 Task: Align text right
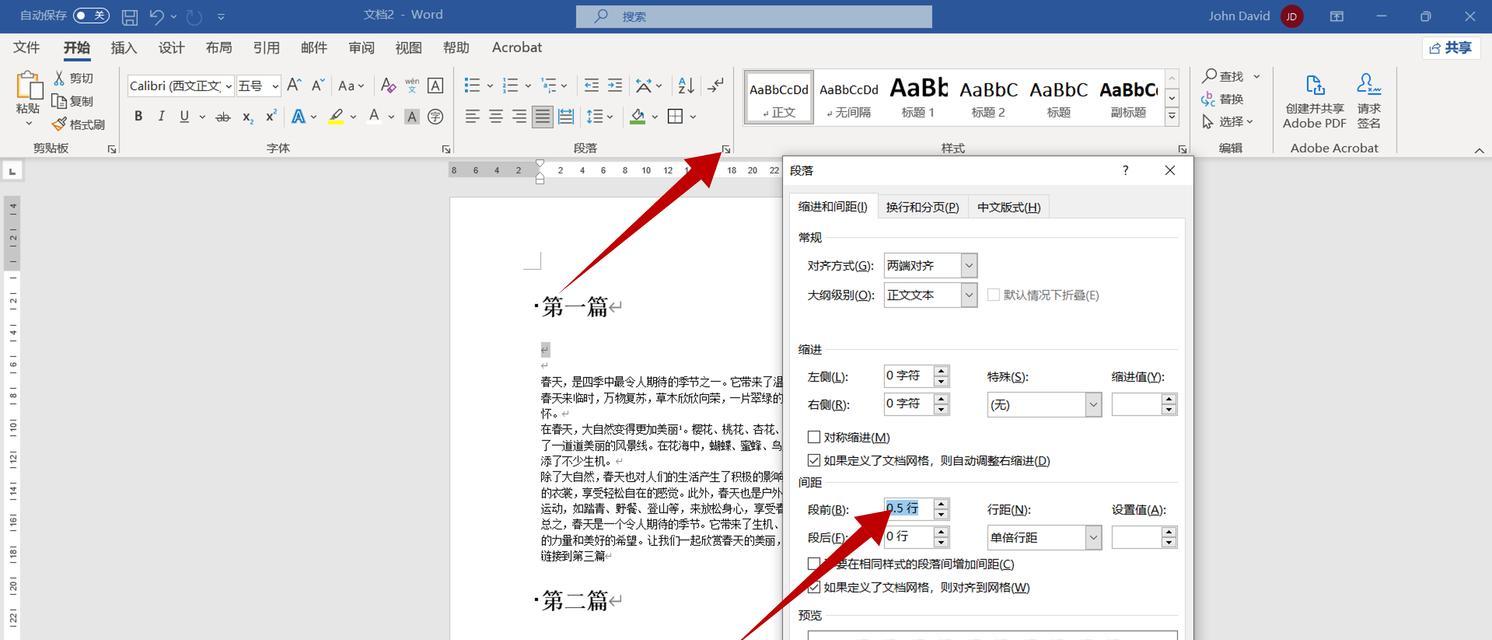point(519,117)
